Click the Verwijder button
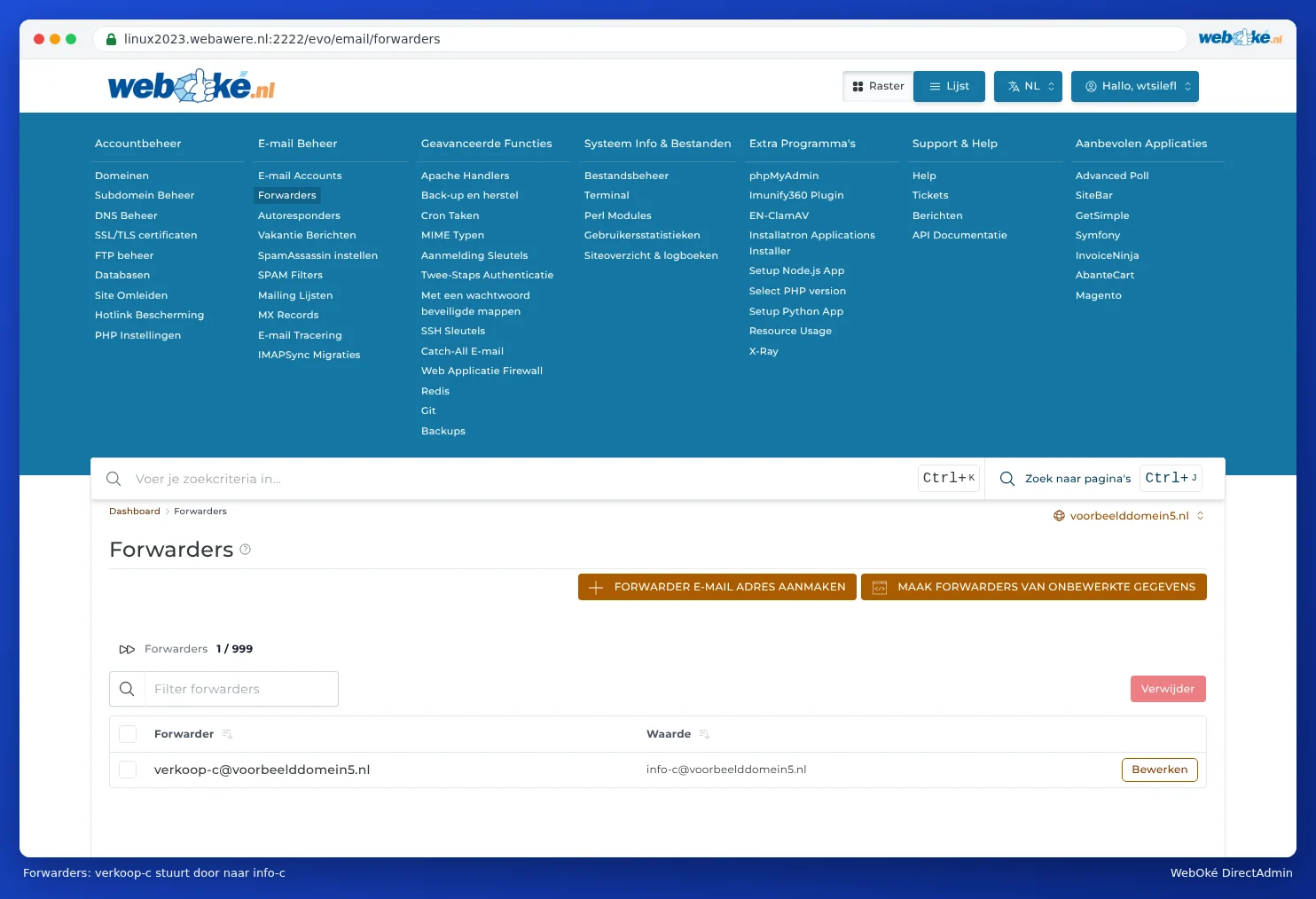 click(x=1168, y=689)
